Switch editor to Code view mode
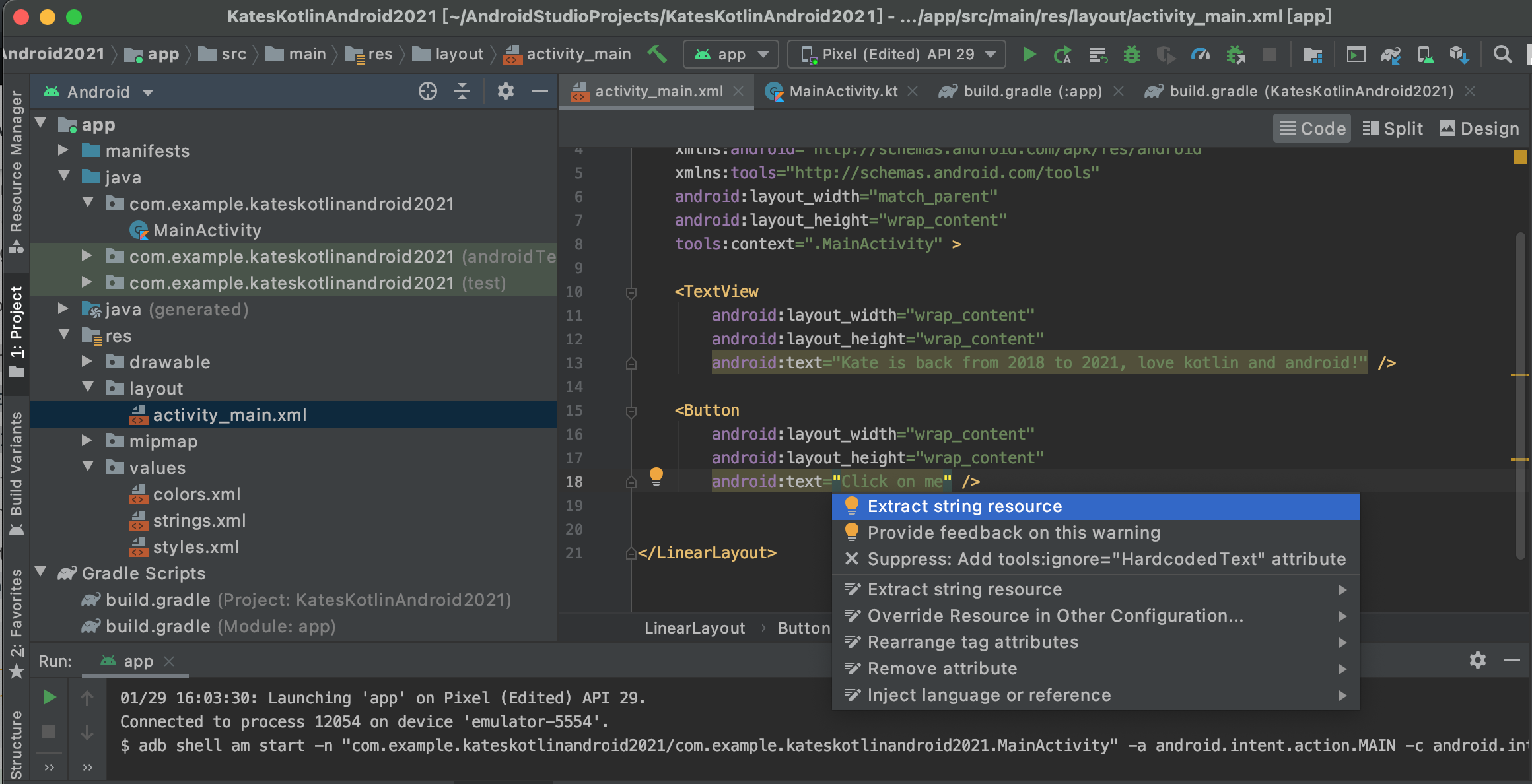 point(1311,129)
